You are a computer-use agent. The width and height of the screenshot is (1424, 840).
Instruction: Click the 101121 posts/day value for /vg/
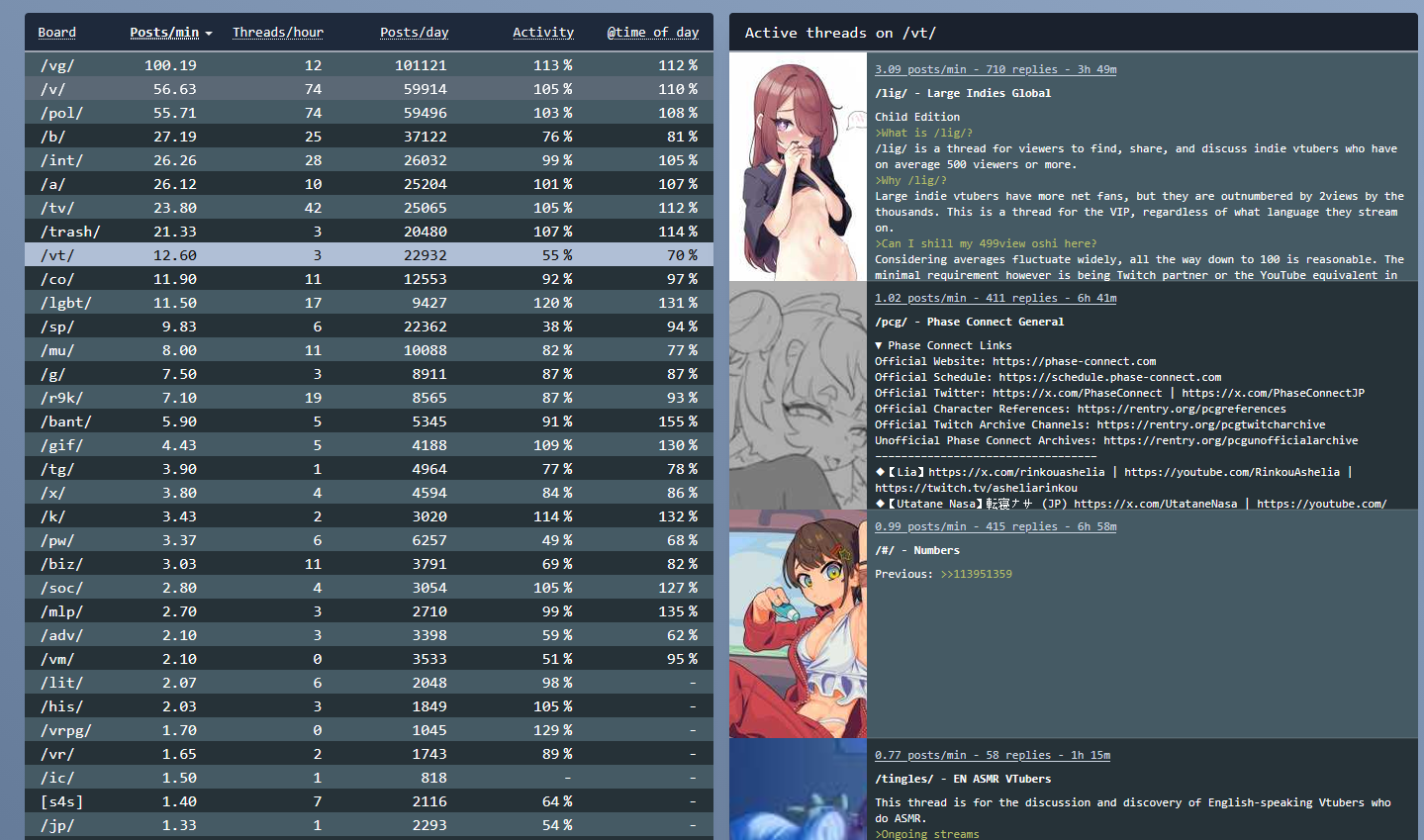pos(421,65)
